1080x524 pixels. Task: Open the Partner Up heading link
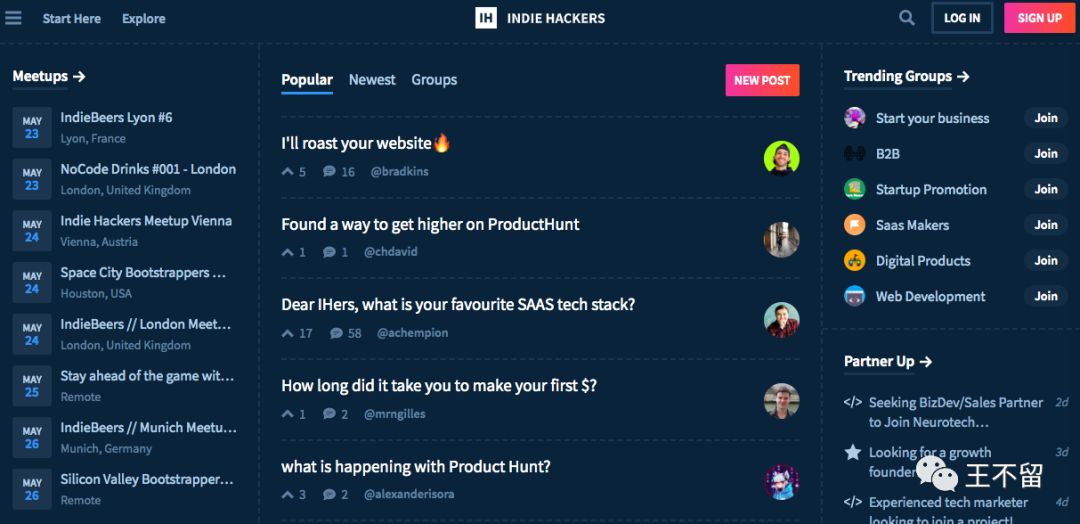888,361
